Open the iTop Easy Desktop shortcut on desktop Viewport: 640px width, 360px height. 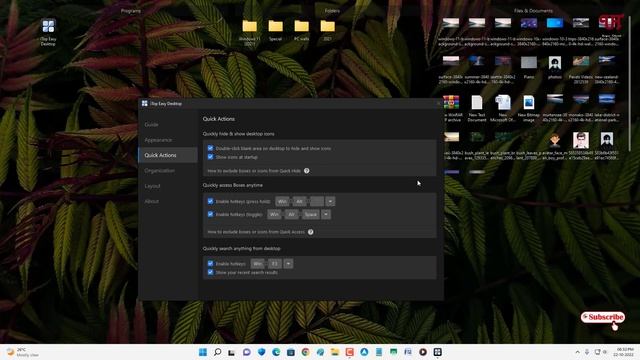(48, 31)
